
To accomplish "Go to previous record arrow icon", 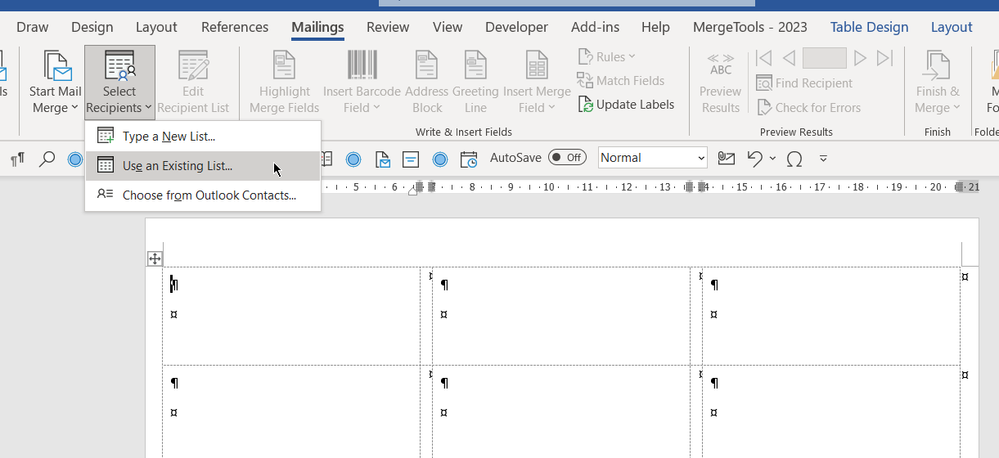I will (x=789, y=58).
